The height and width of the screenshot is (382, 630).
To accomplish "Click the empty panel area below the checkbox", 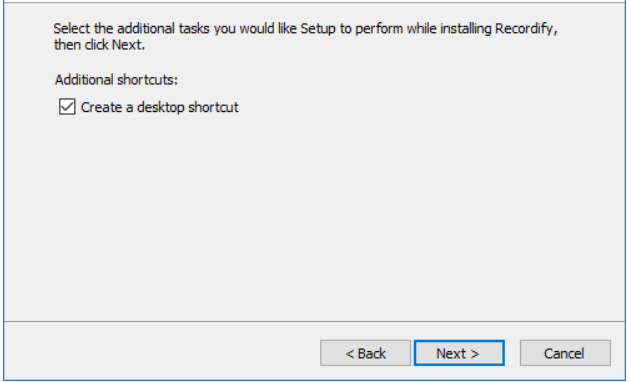I will [x=313, y=217].
